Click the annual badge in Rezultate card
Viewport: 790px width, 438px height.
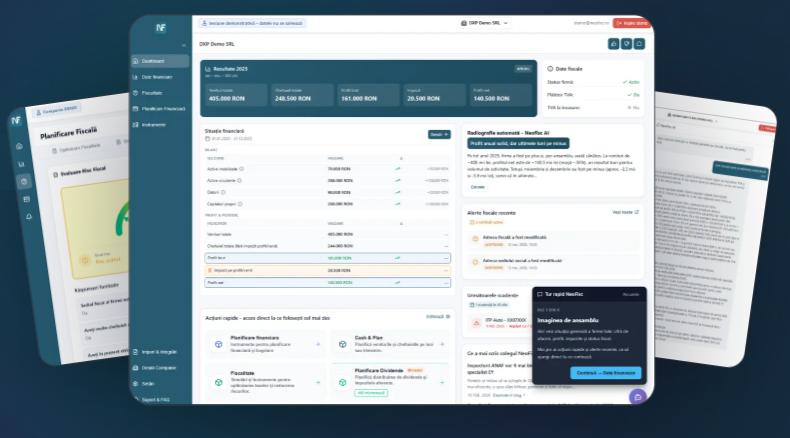[522, 69]
